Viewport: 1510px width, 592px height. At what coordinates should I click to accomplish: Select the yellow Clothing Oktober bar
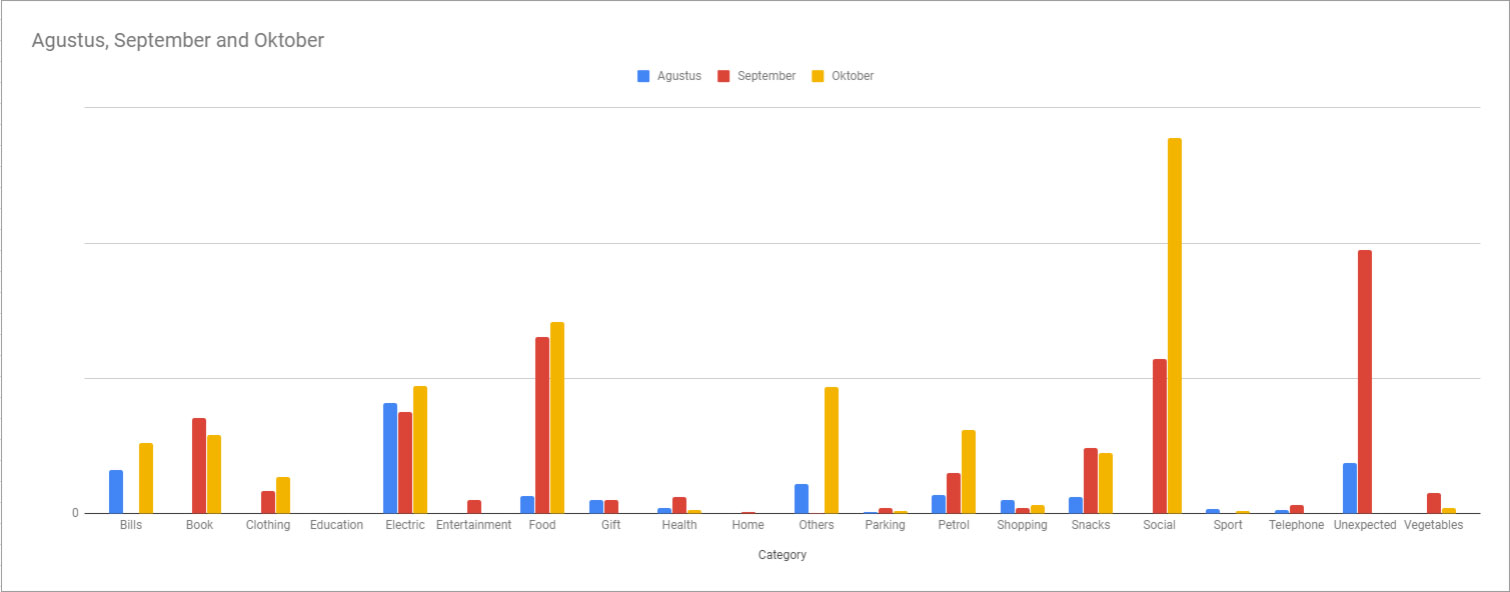point(283,495)
